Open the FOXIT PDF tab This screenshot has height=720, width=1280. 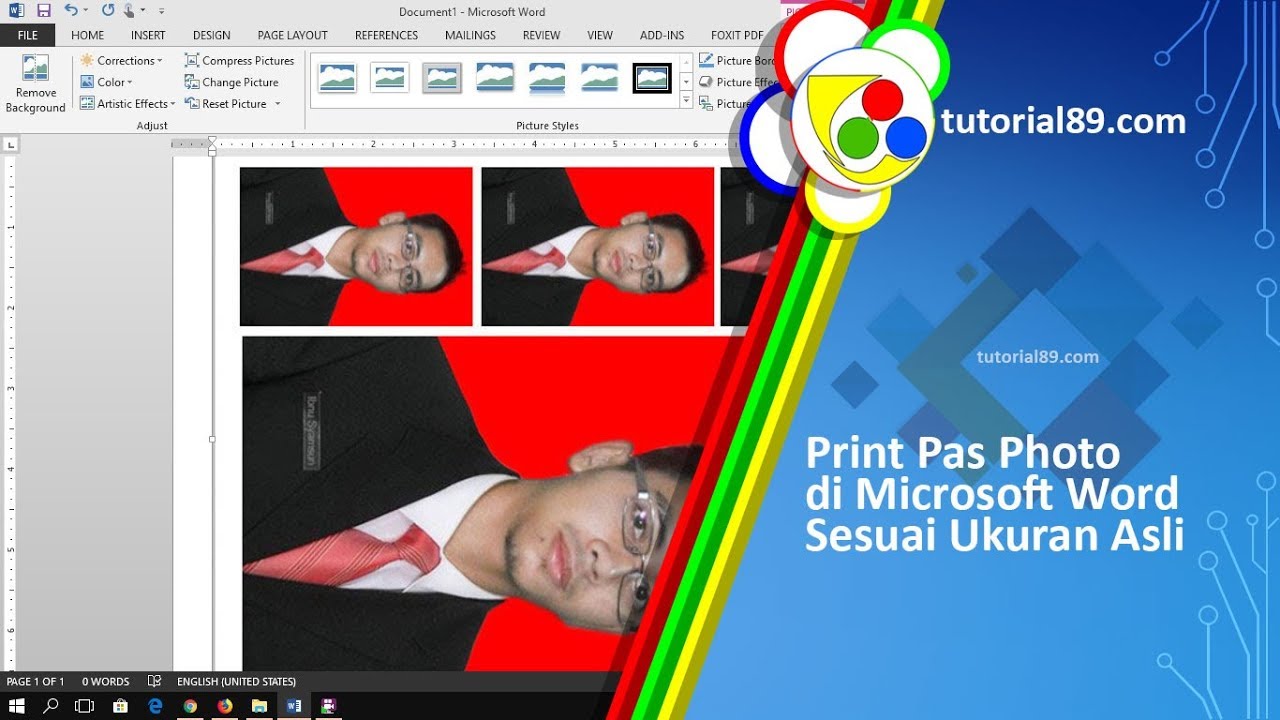[737, 35]
